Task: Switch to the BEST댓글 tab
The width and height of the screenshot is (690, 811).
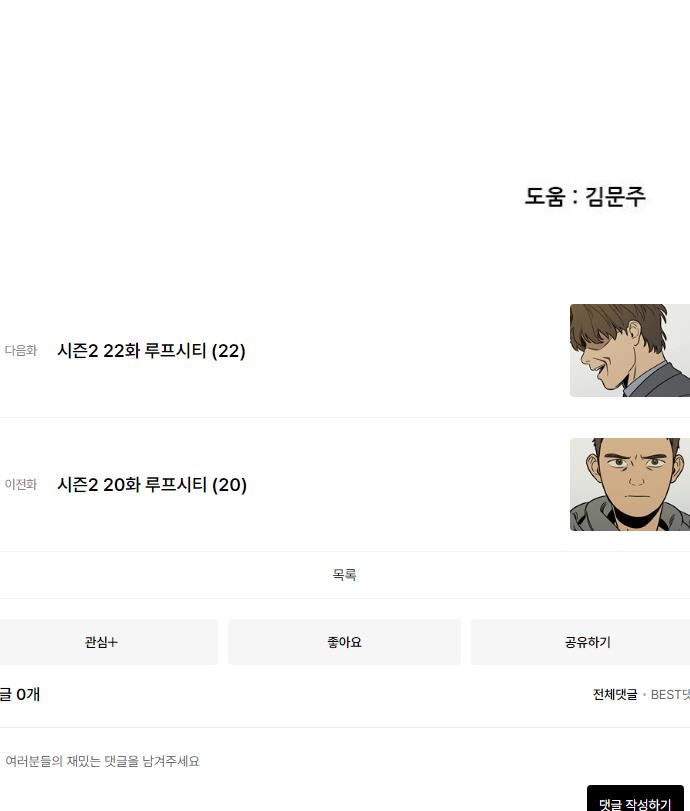Action: point(671,695)
